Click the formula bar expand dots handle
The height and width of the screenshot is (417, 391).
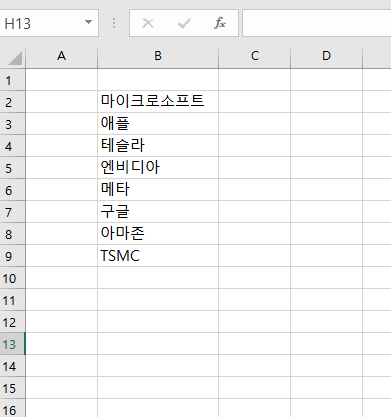click(114, 23)
